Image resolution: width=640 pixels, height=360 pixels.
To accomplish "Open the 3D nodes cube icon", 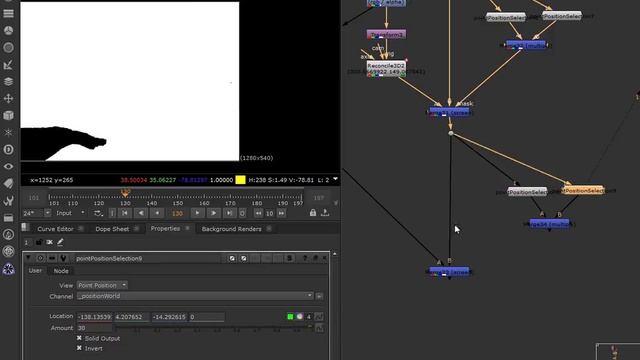I will 8,116.
